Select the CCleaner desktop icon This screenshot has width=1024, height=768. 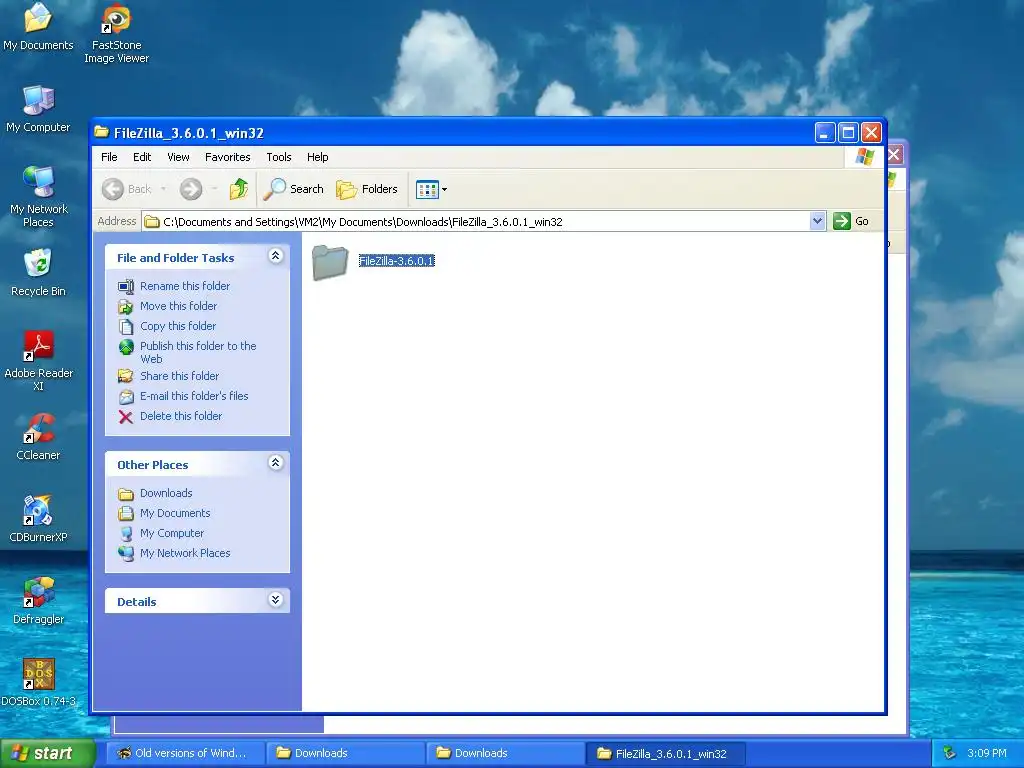38,437
